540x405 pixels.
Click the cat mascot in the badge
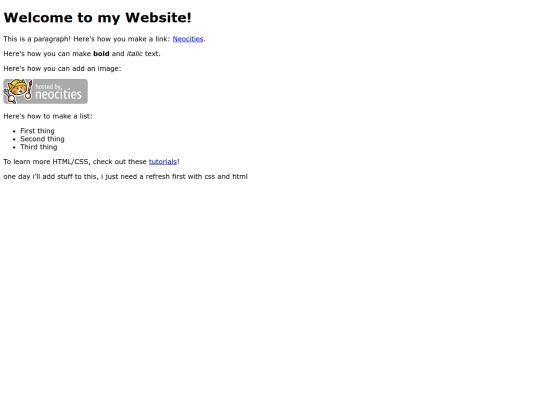15,91
